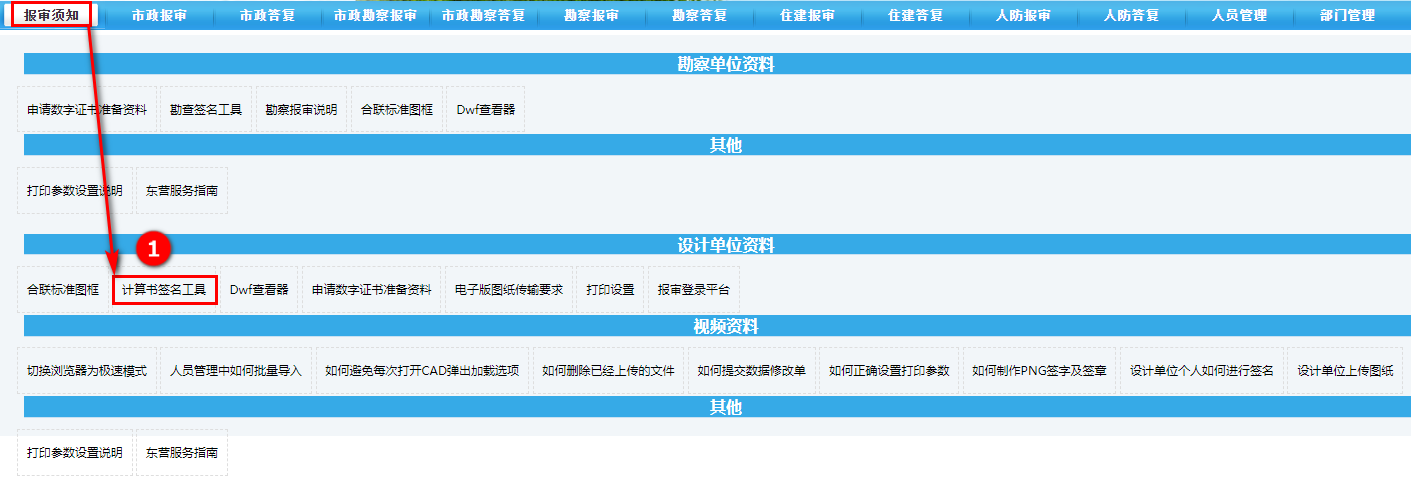The image size is (1411, 480).
Task: Click 如何提交数据修改单 video link
Action: tap(751, 371)
